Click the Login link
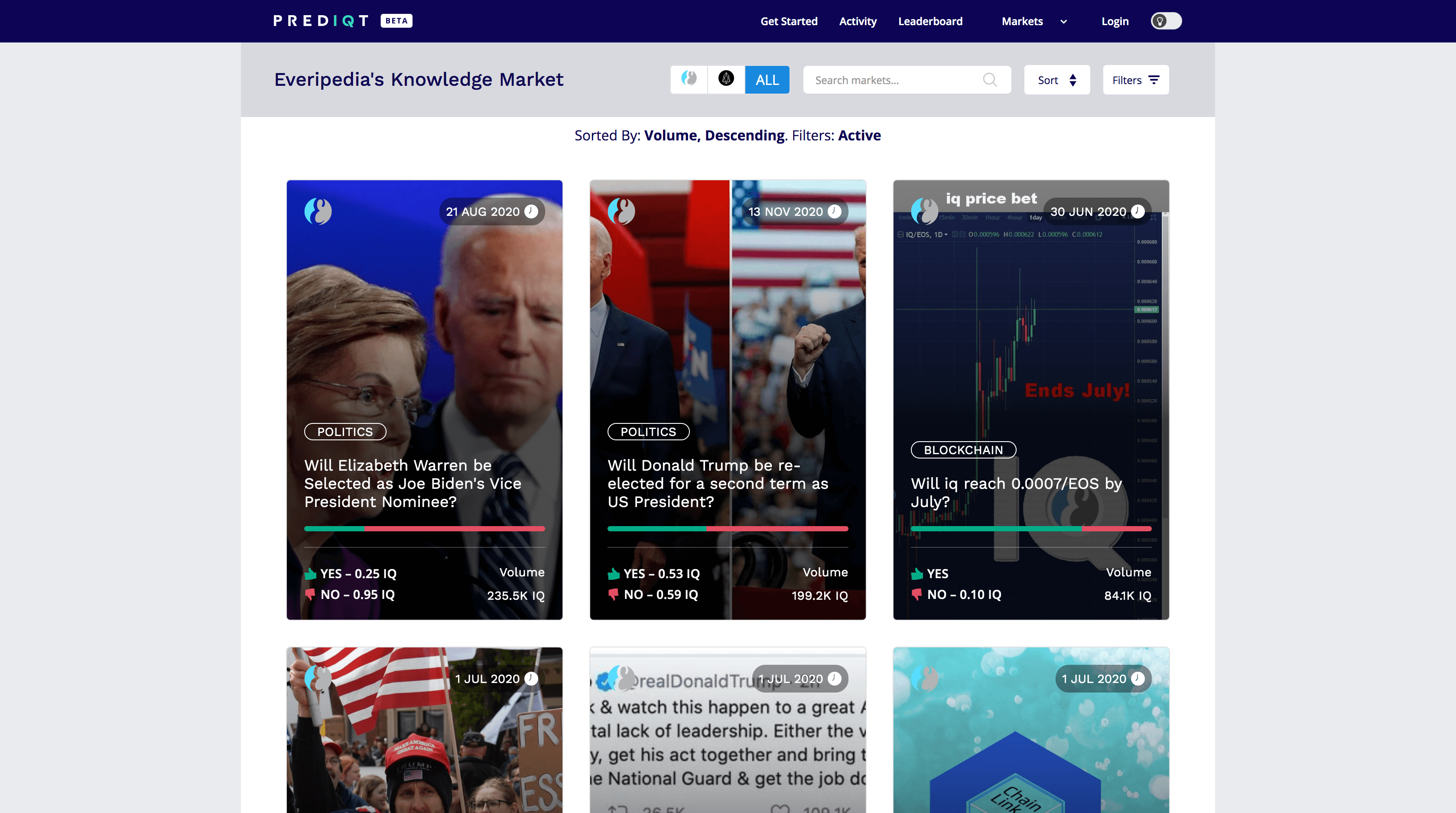 pyautogui.click(x=1114, y=22)
